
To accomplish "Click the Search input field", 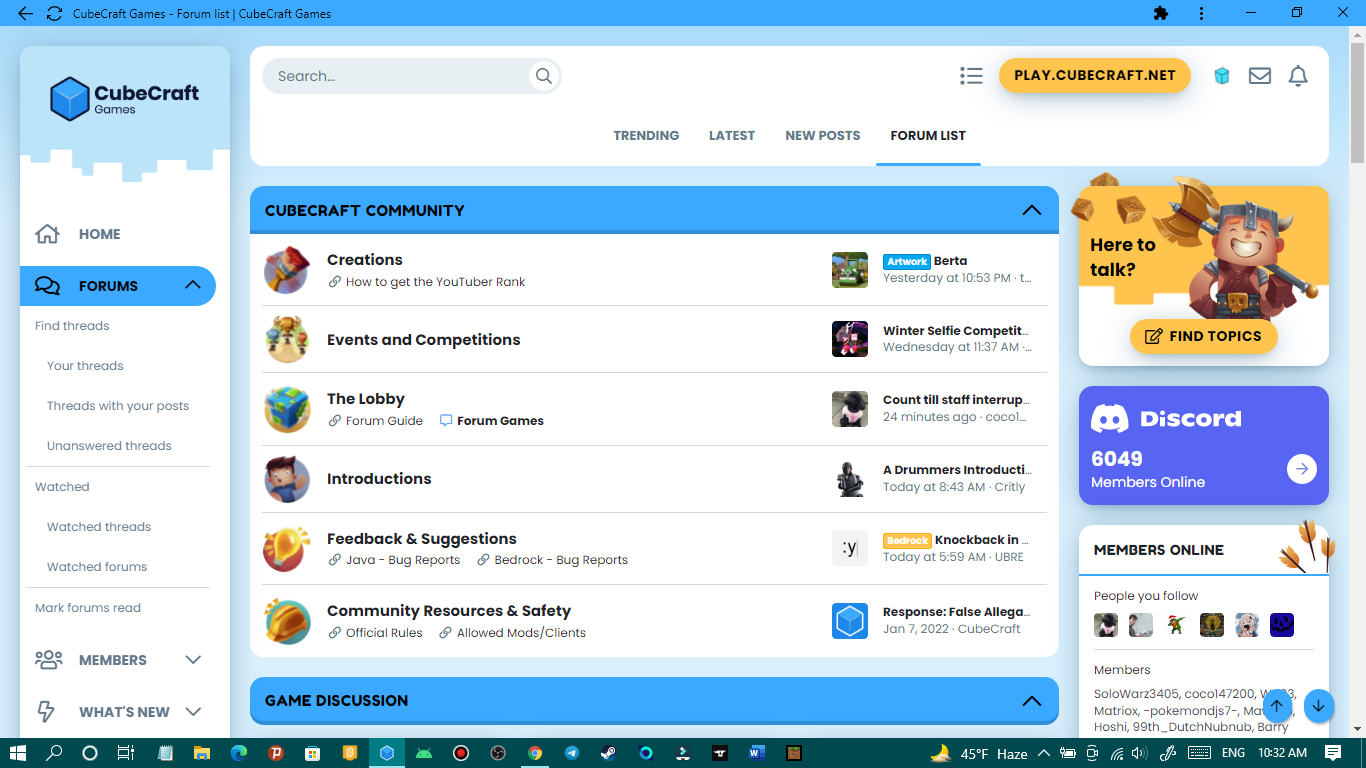I will pos(398,76).
